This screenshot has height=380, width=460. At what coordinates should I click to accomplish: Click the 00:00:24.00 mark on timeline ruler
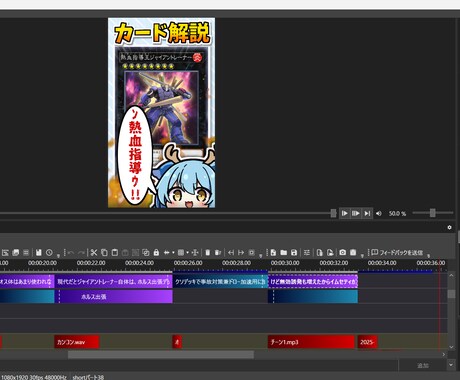[x=139, y=263]
